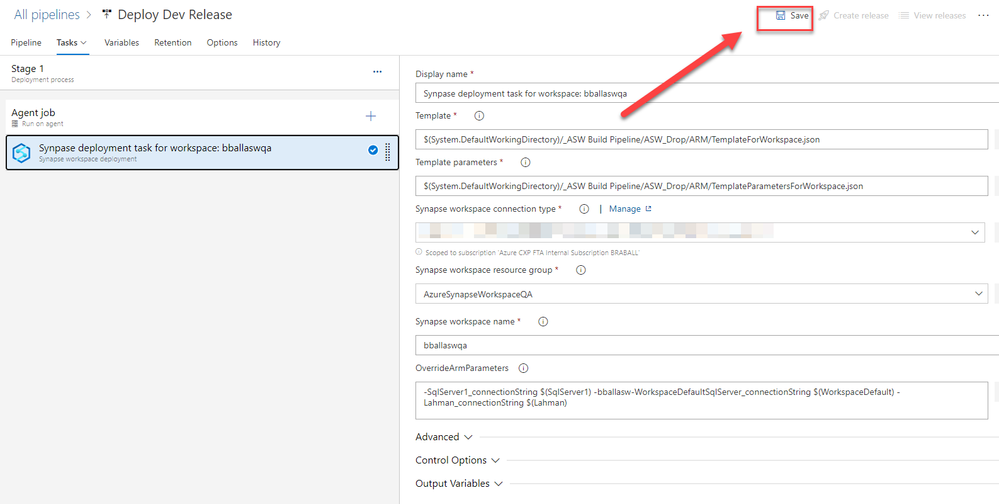Add a task to Agent job
The width and height of the screenshot is (999, 504).
pyautogui.click(x=371, y=116)
